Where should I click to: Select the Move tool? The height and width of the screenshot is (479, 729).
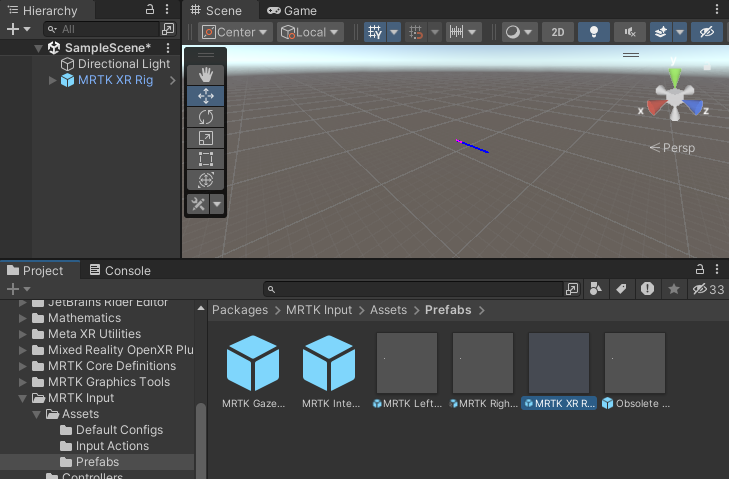click(205, 96)
